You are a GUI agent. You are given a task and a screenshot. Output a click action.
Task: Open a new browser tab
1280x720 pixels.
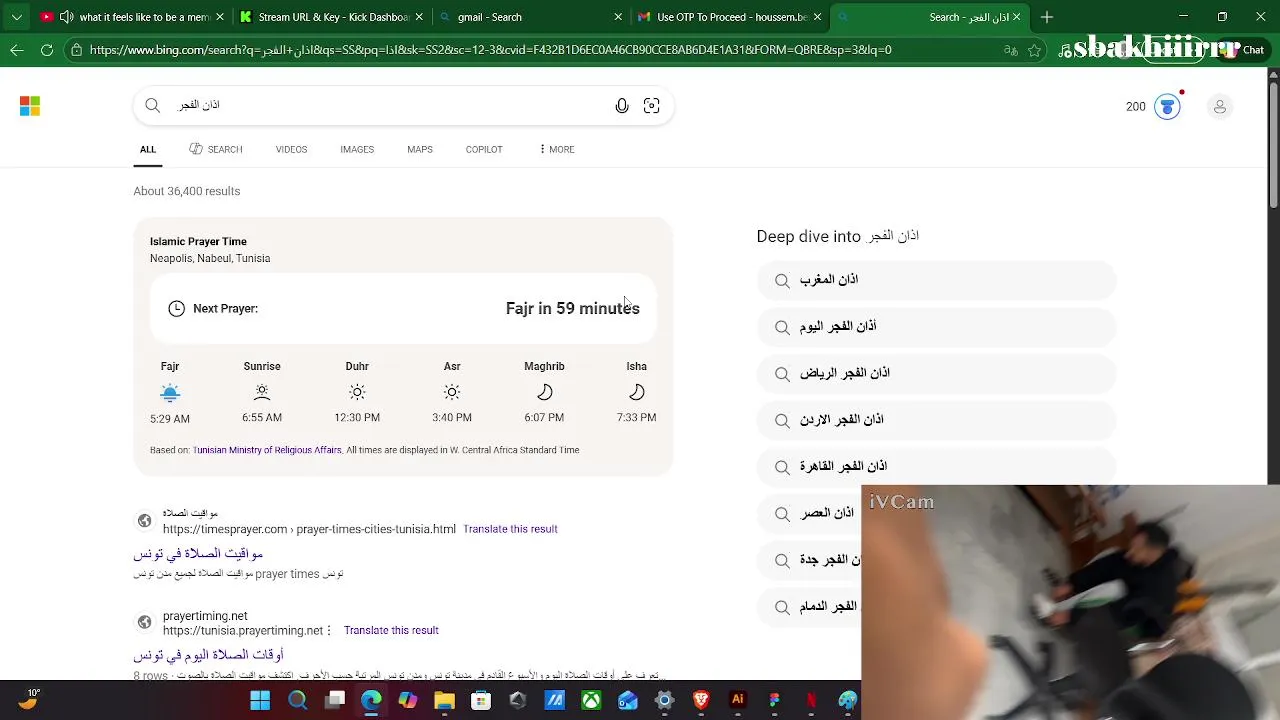(1046, 17)
